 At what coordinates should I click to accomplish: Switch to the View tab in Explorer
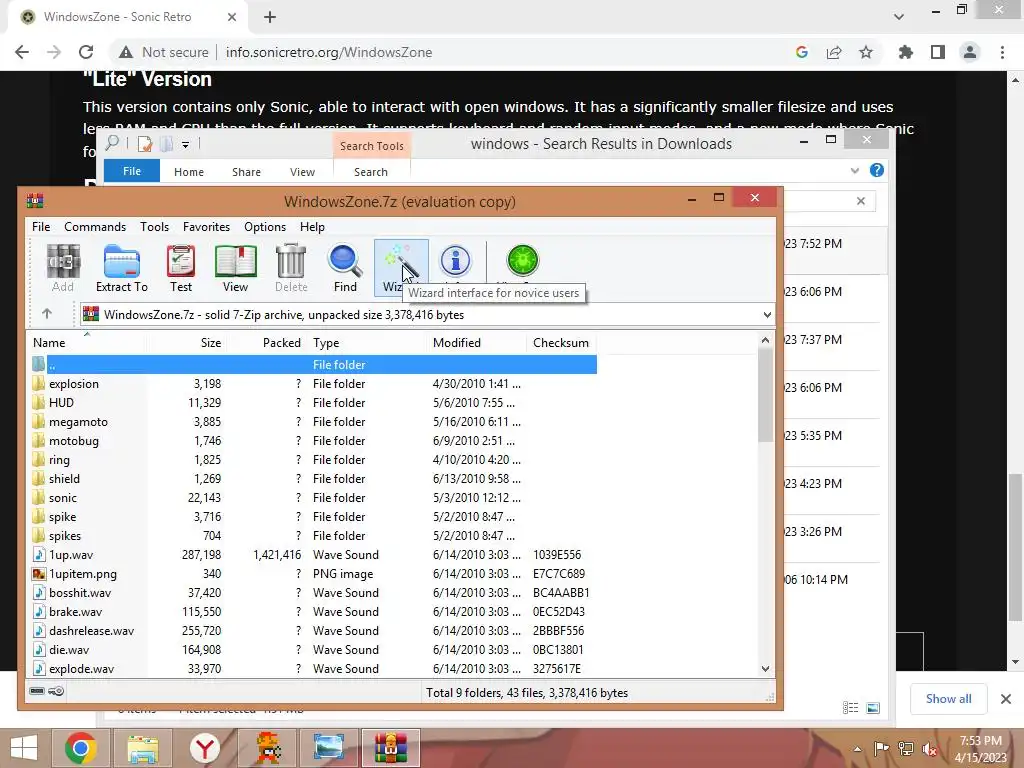point(302,172)
